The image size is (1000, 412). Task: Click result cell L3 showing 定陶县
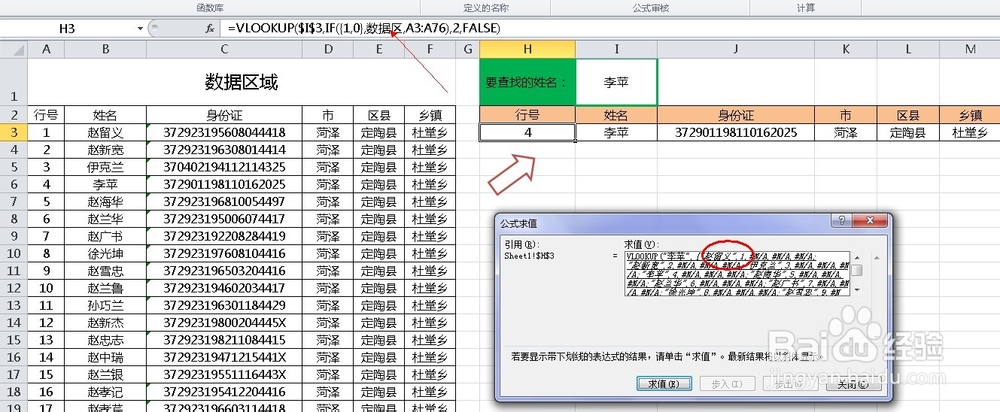908,133
